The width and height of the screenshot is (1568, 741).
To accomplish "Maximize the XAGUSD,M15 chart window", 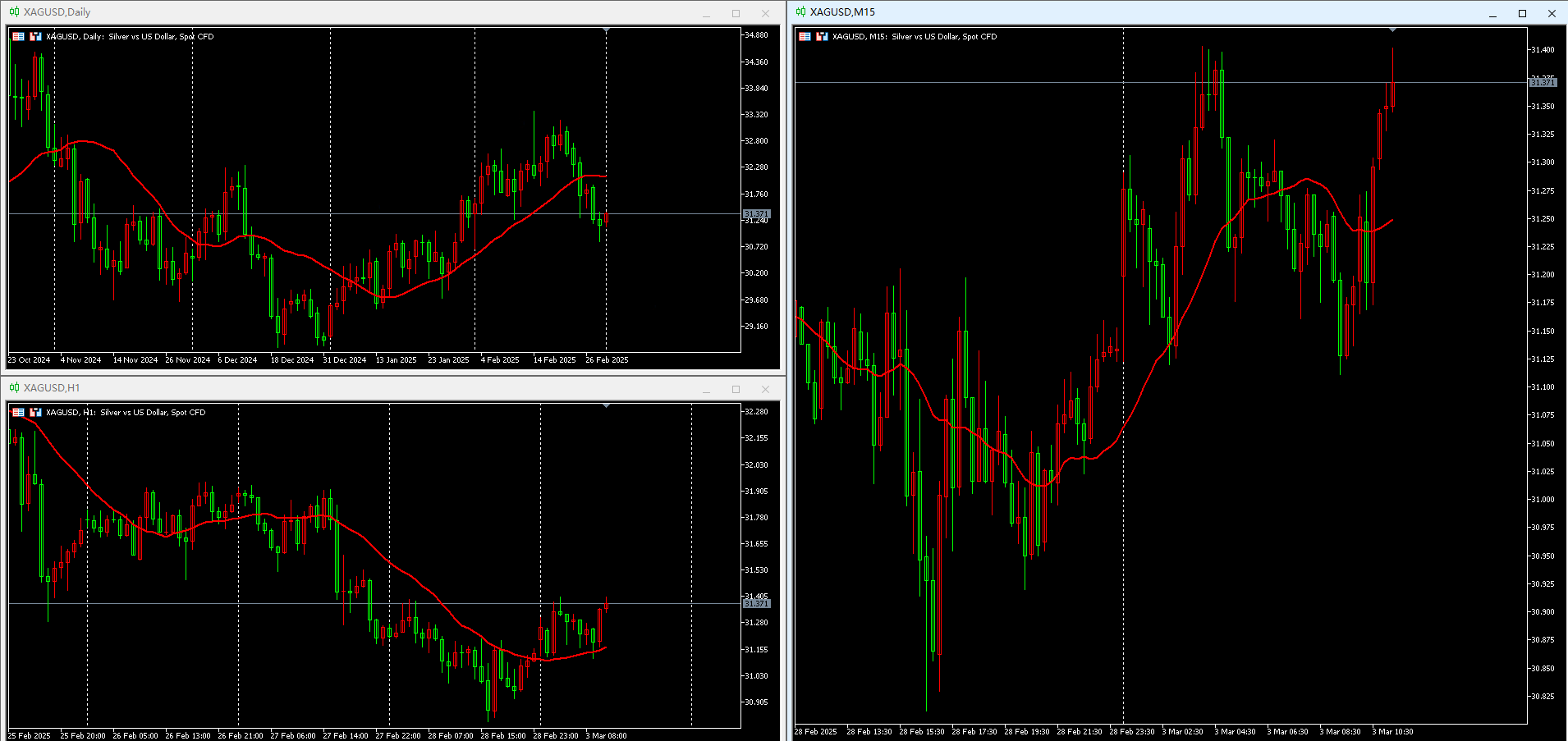I will tap(1522, 13).
